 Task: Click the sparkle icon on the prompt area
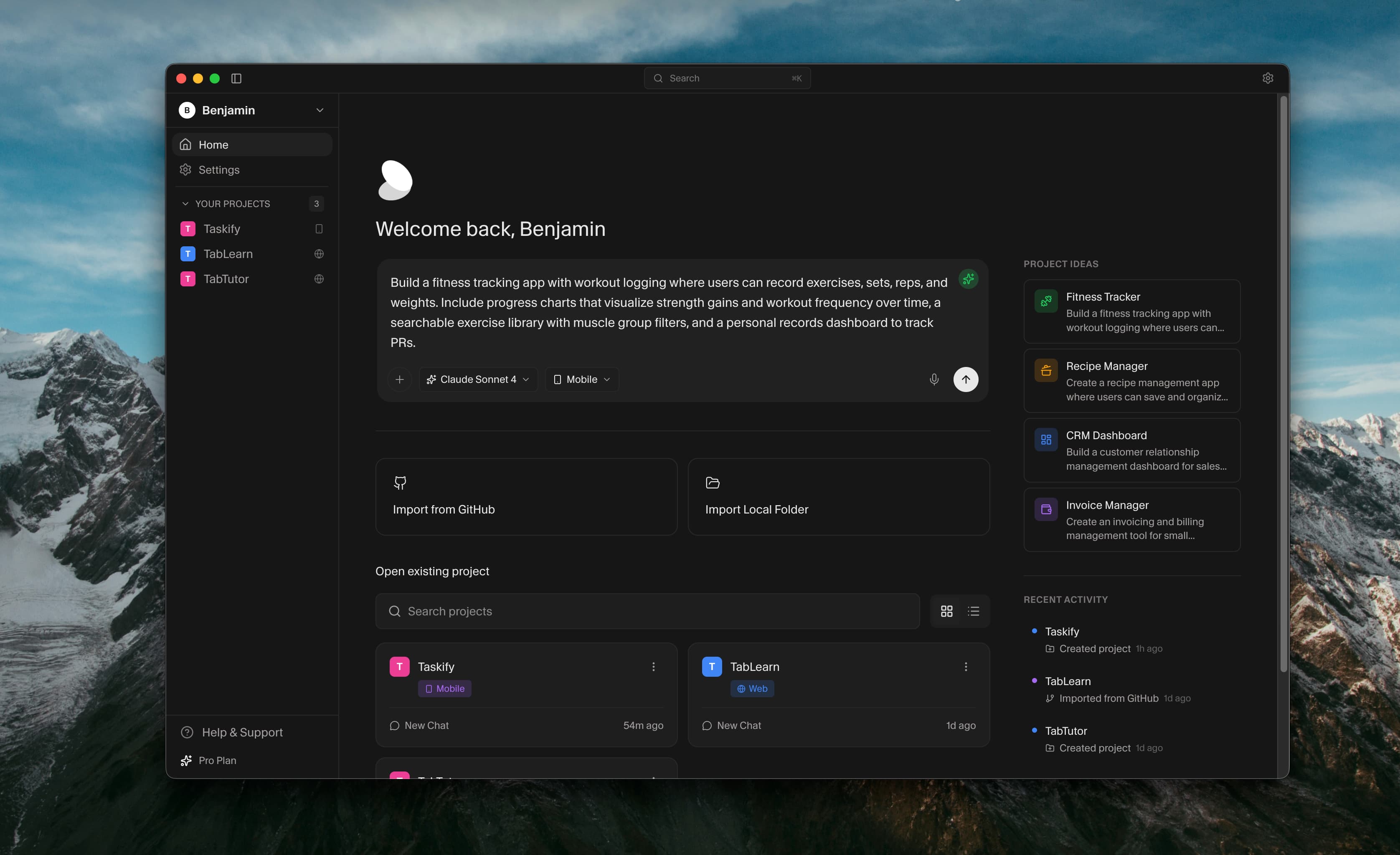(968, 279)
